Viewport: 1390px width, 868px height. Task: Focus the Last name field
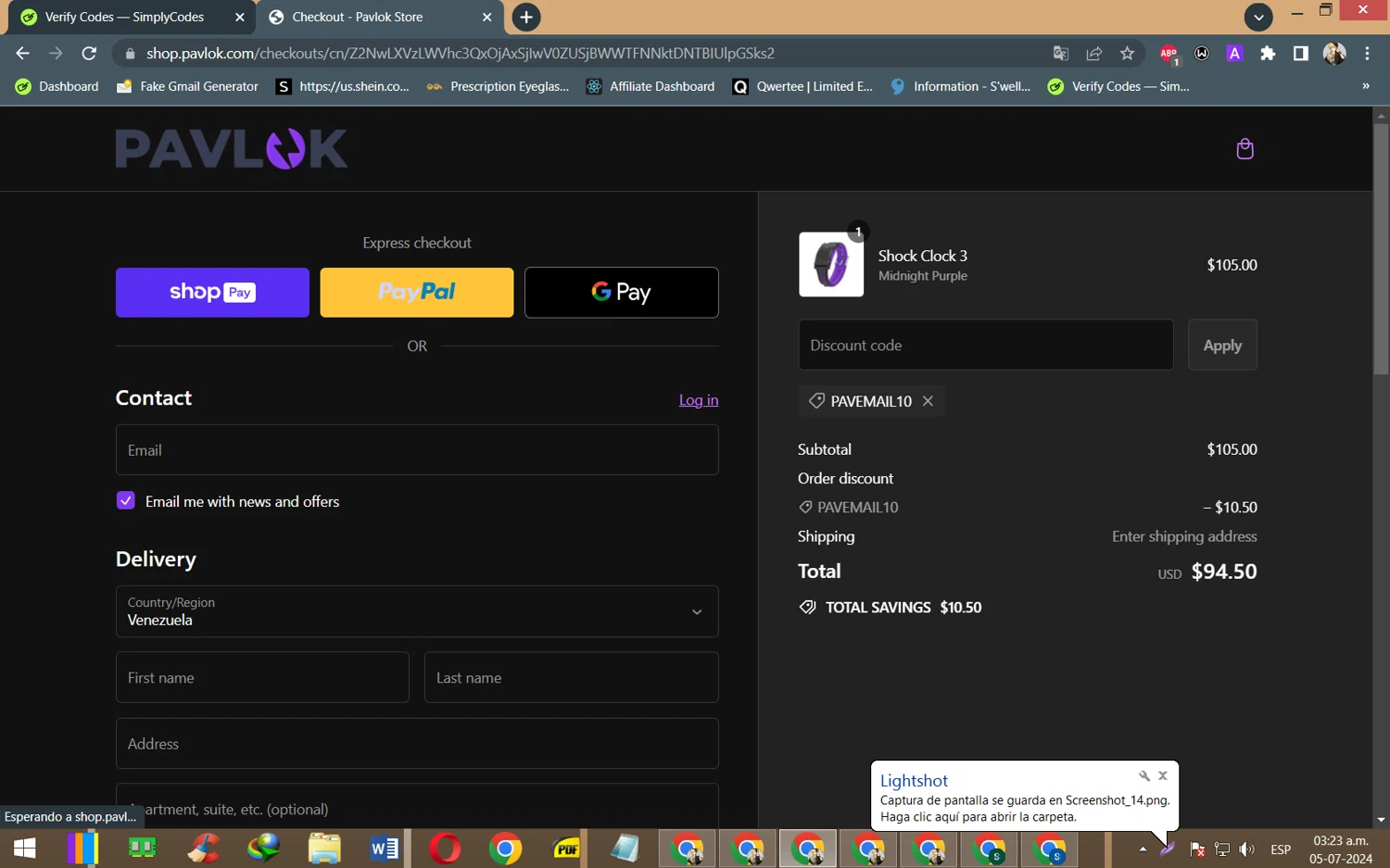click(x=572, y=677)
